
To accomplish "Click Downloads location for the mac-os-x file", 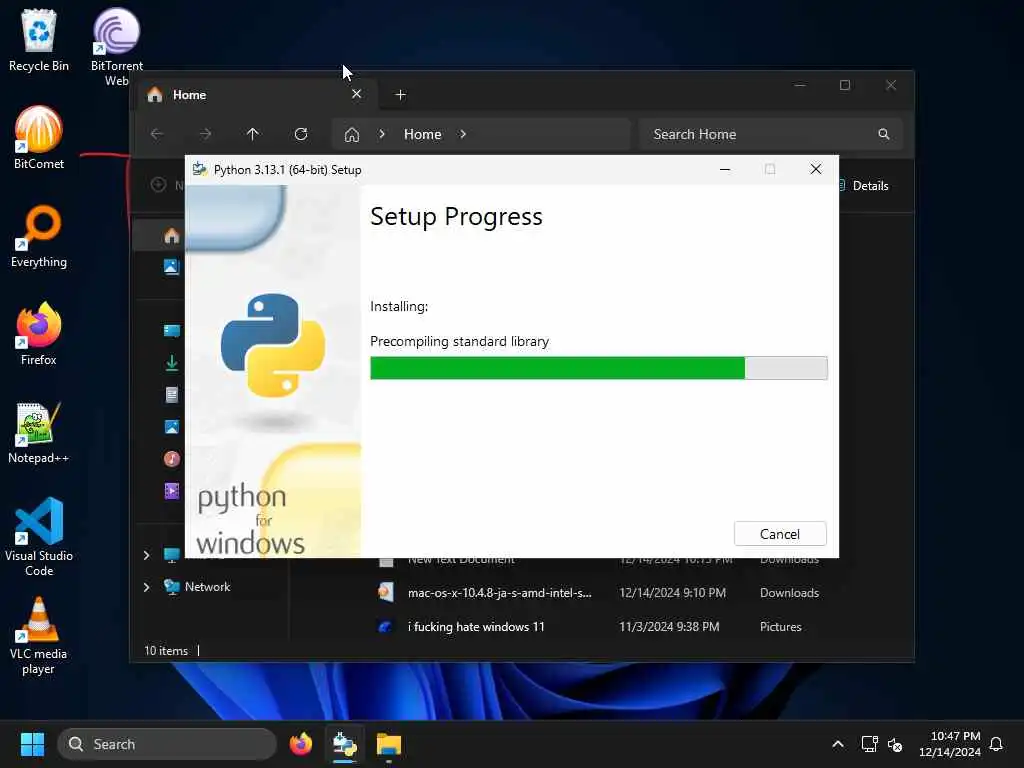I will (x=789, y=592).
